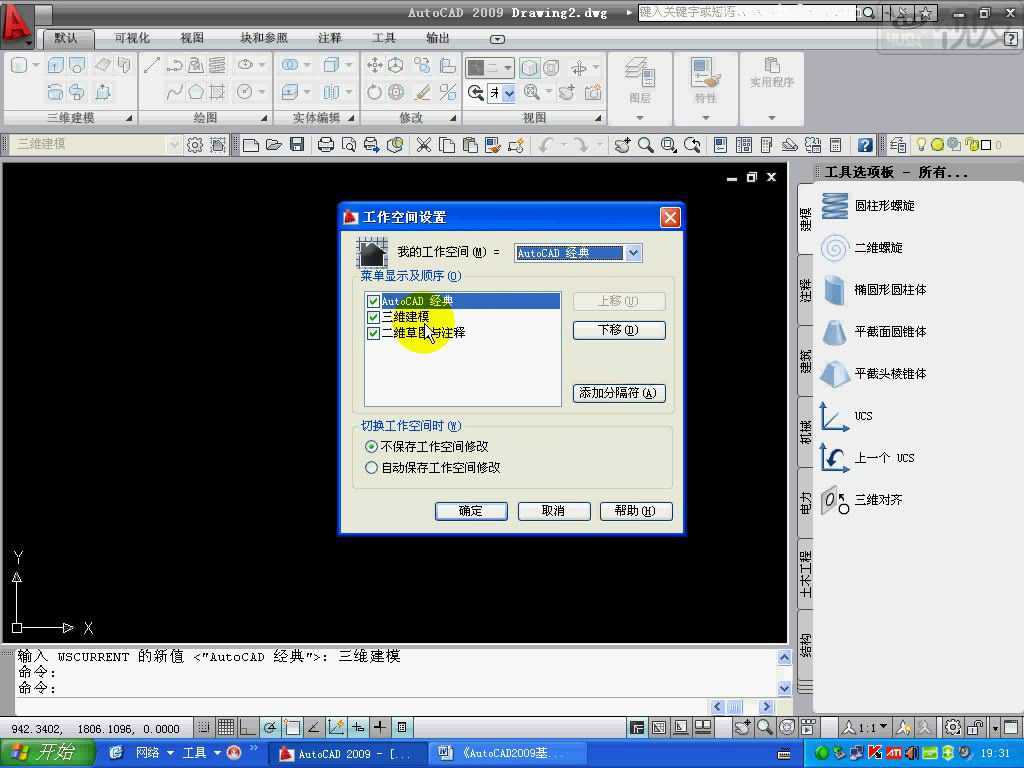Click the Zoom Realtime magnifier icon

(x=645, y=145)
